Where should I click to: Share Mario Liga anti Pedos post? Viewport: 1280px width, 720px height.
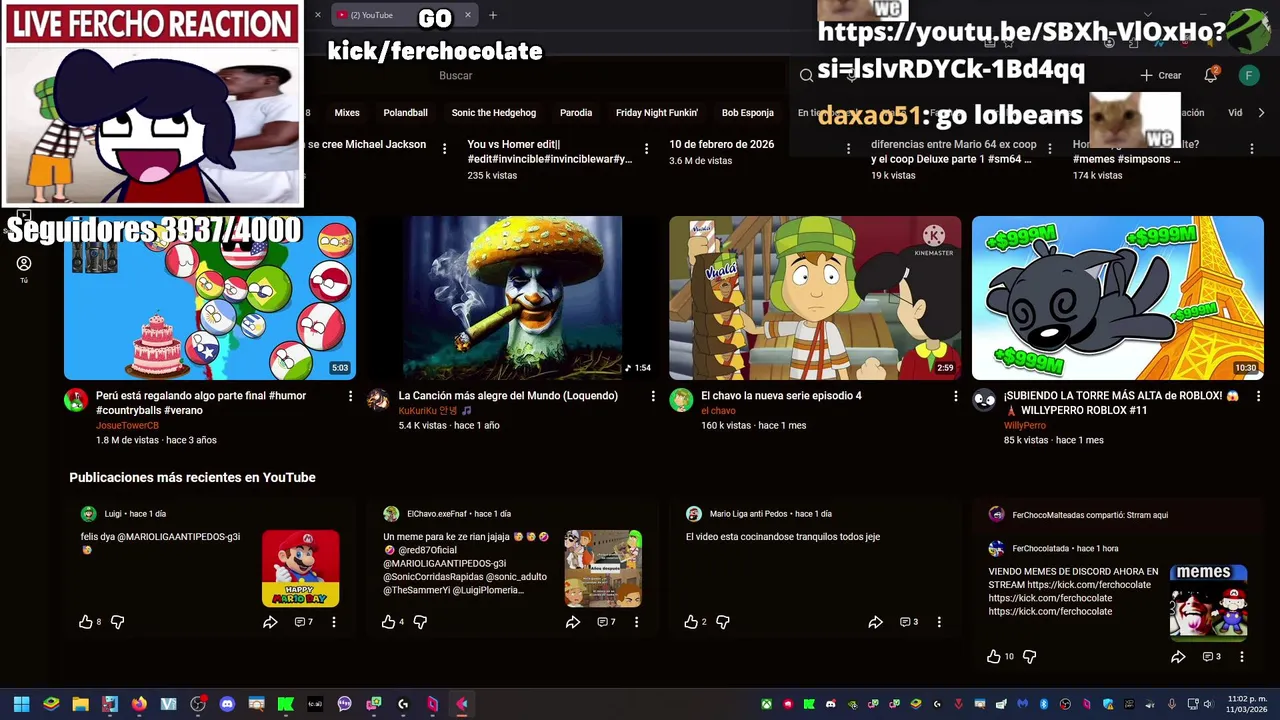pyautogui.click(x=875, y=622)
